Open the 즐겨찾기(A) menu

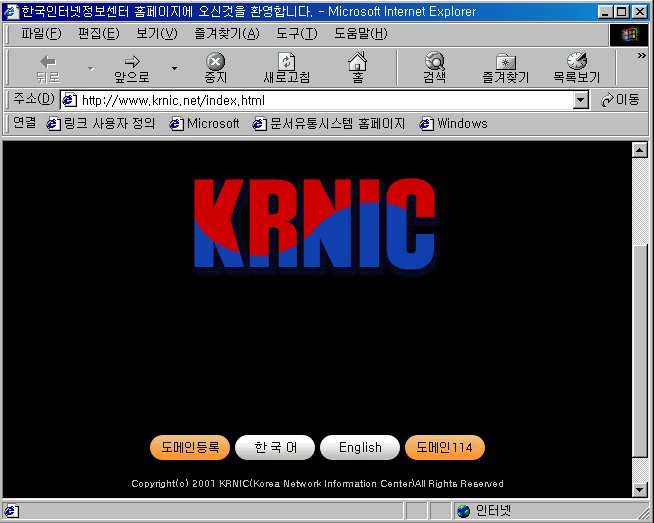coord(226,33)
